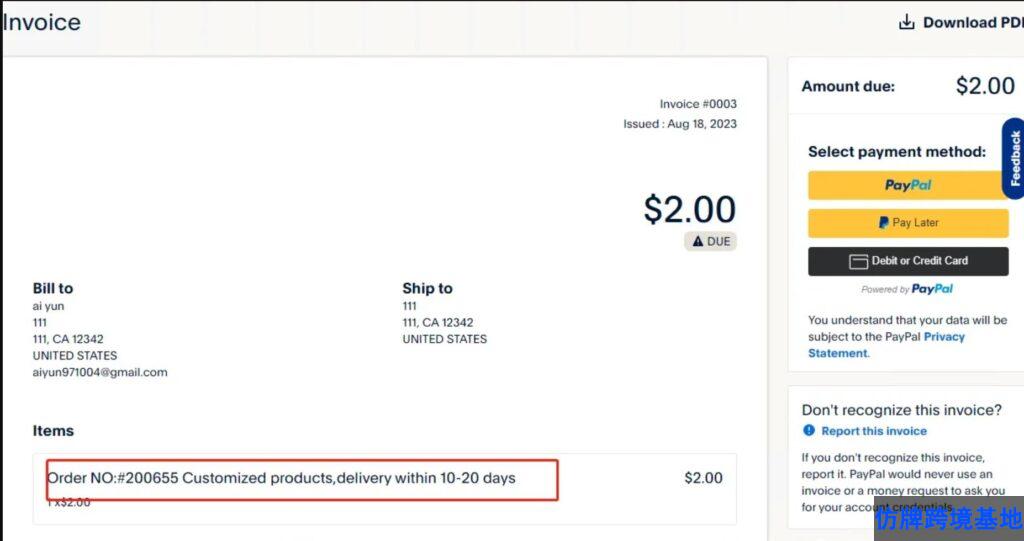Click the Bill to heading
Image resolution: width=1024 pixels, height=541 pixels.
click(53, 288)
